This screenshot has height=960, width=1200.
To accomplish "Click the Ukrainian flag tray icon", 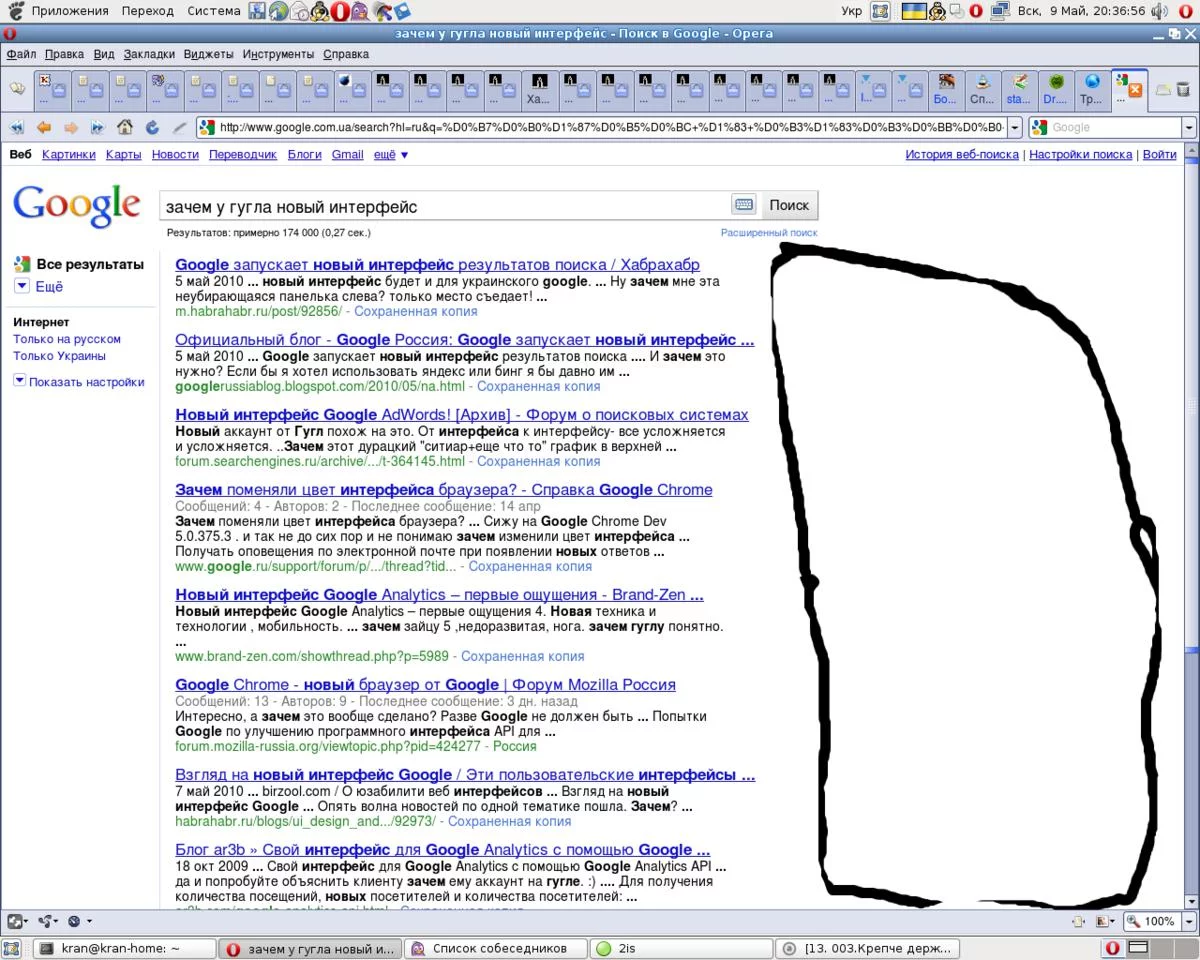I will point(913,11).
